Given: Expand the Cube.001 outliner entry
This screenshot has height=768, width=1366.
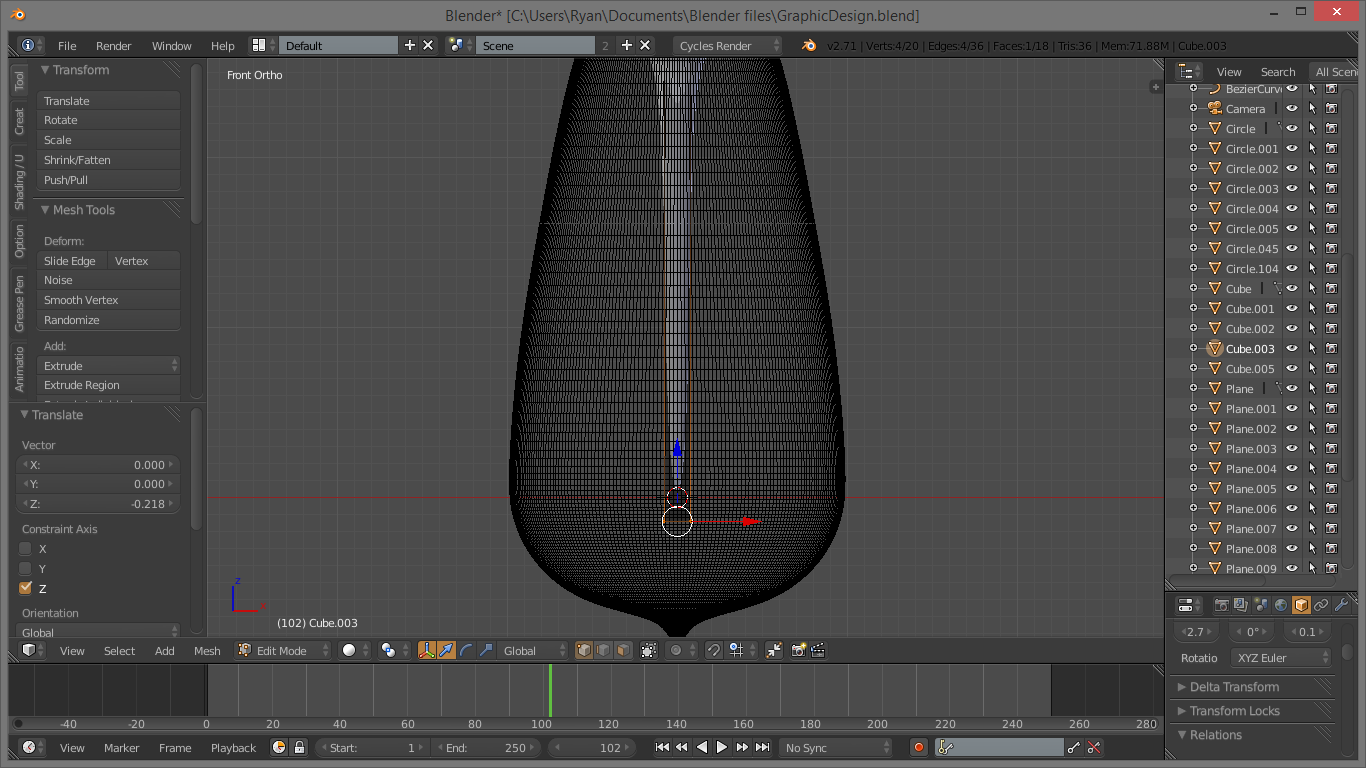Looking at the screenshot, I should (x=1193, y=308).
